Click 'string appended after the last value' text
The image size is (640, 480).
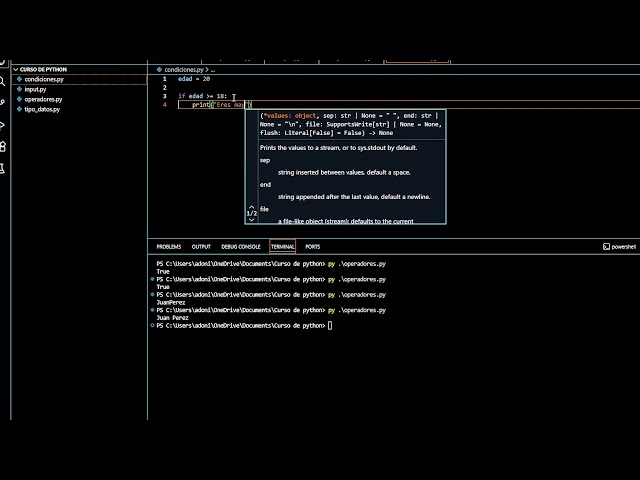tap(354, 197)
